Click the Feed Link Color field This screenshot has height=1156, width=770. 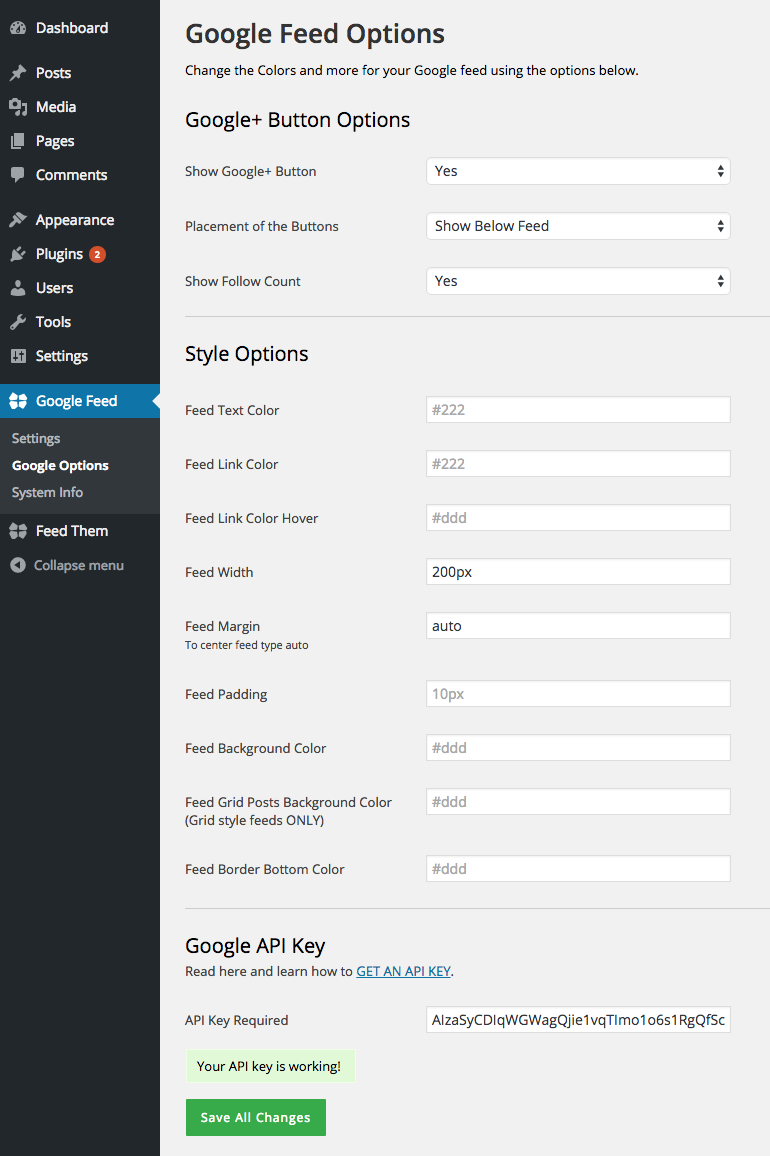coord(578,464)
